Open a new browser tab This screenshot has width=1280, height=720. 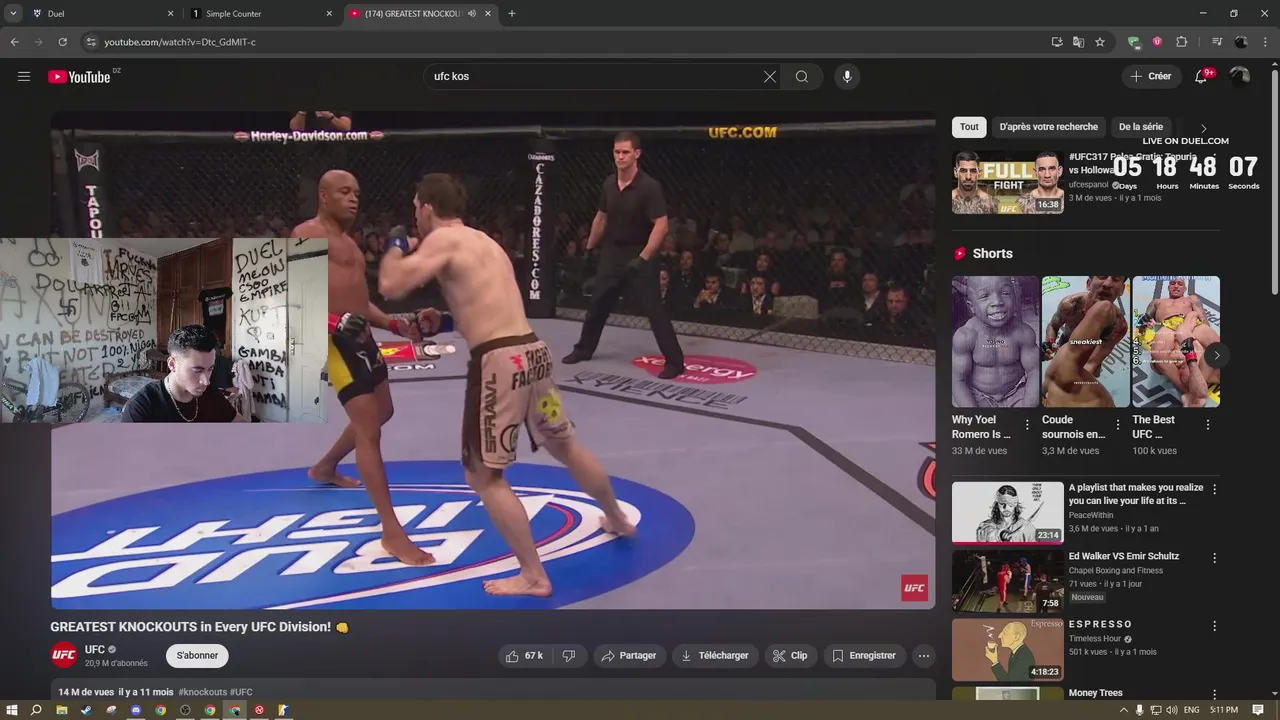point(512,14)
